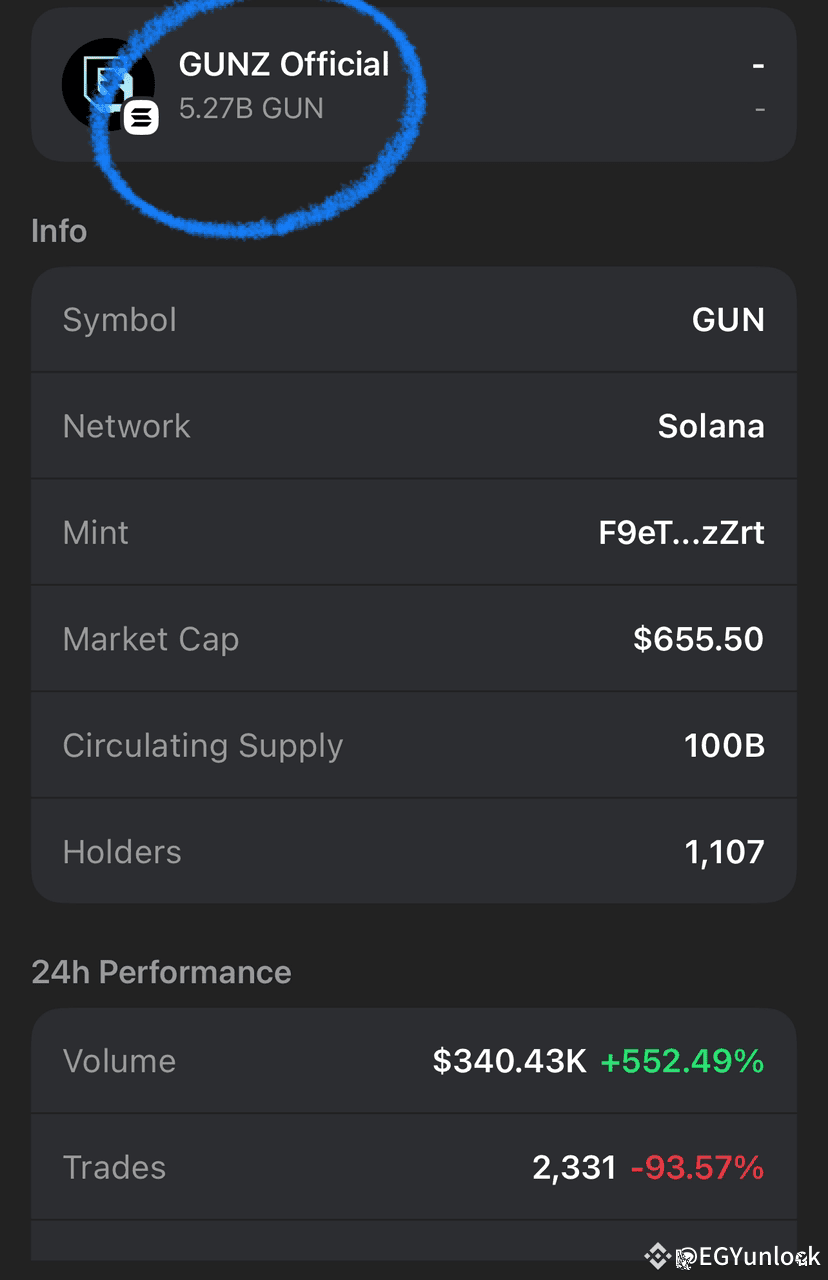This screenshot has height=1280, width=828.
Task: Tap the Circulating Supply row
Action: tap(414, 745)
